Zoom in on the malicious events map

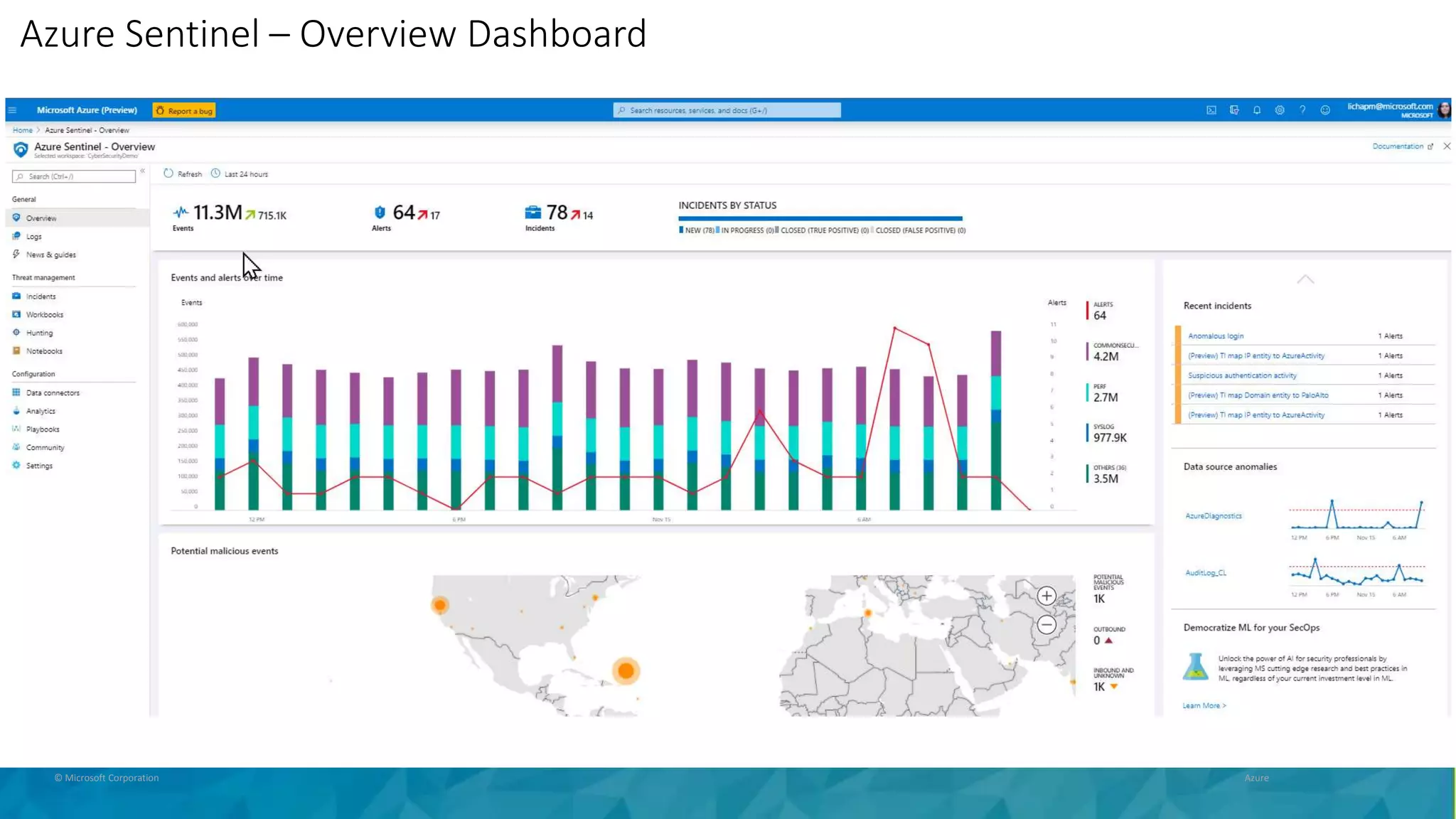[x=1046, y=596]
